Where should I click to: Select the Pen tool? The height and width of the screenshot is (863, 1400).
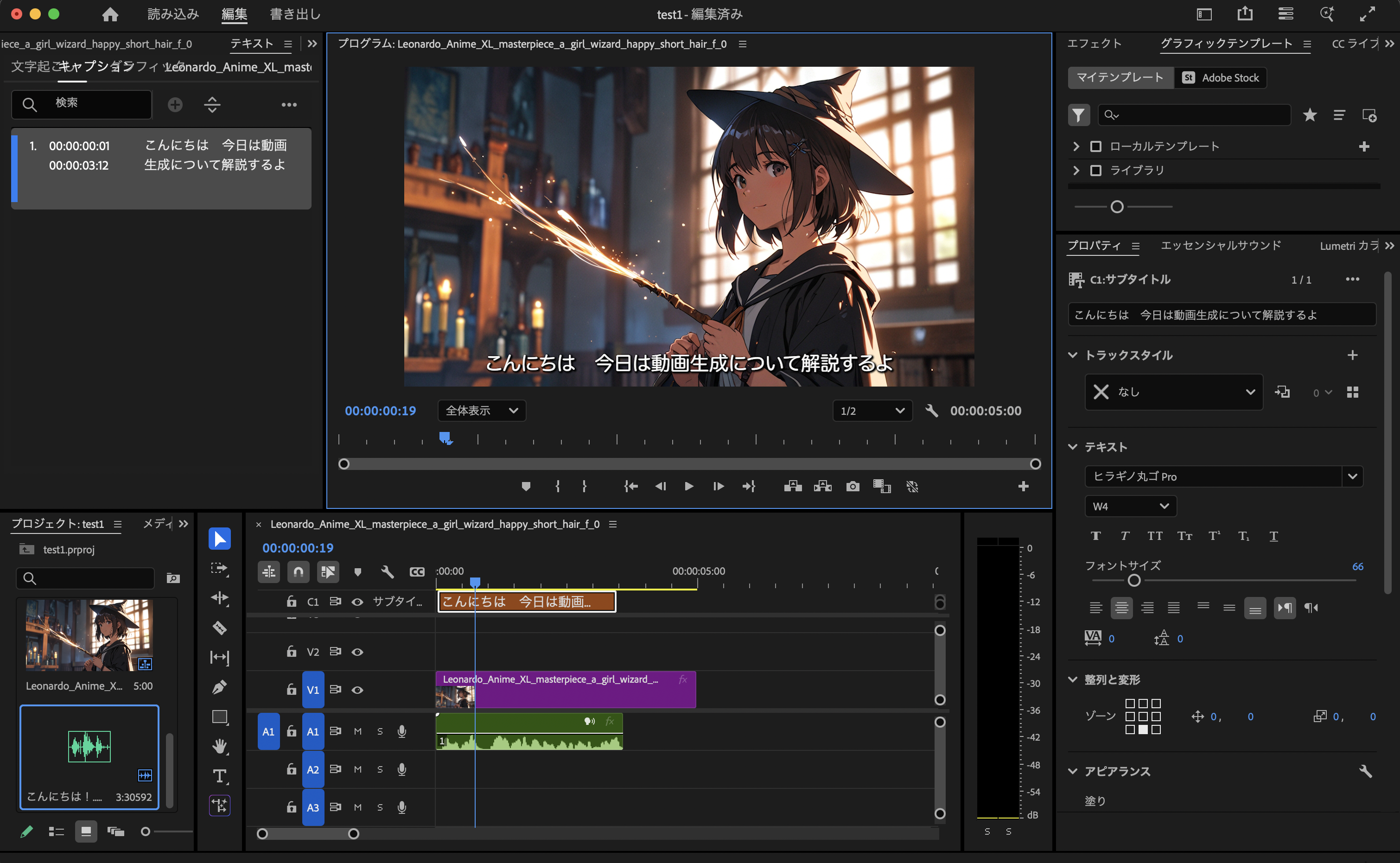pos(220,687)
